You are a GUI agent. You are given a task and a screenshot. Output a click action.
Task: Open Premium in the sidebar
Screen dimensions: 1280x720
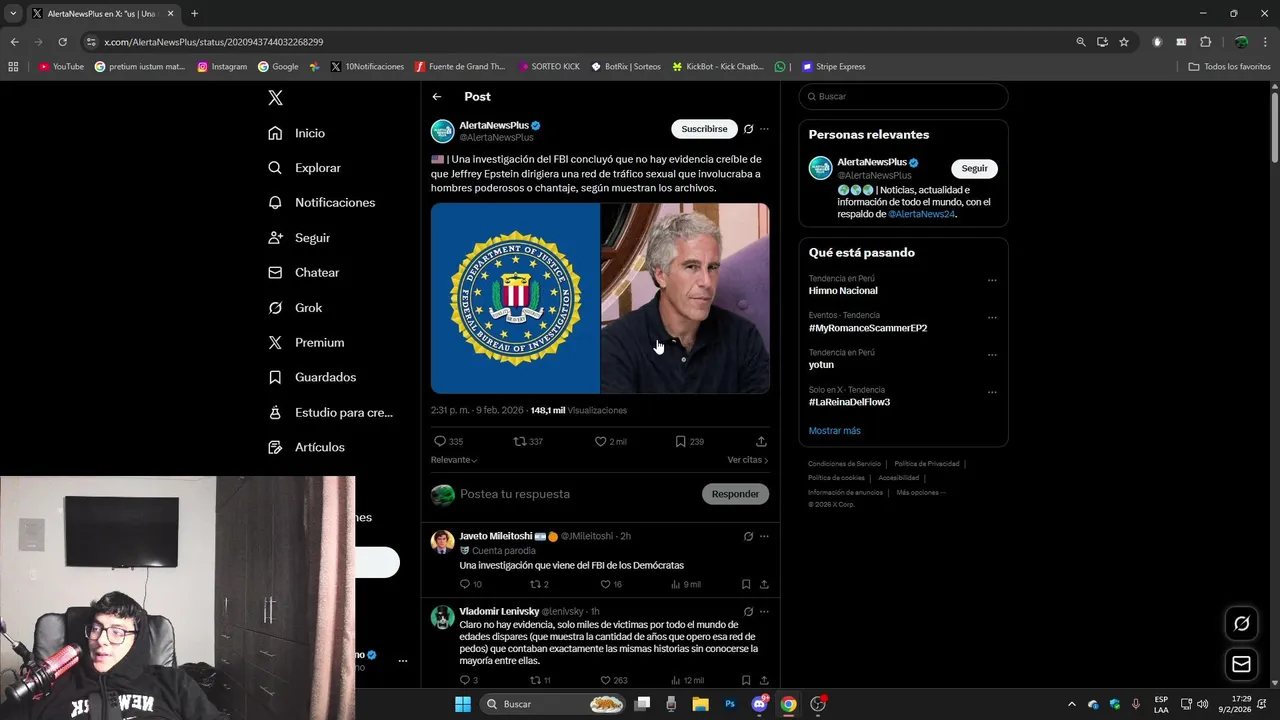point(306,342)
